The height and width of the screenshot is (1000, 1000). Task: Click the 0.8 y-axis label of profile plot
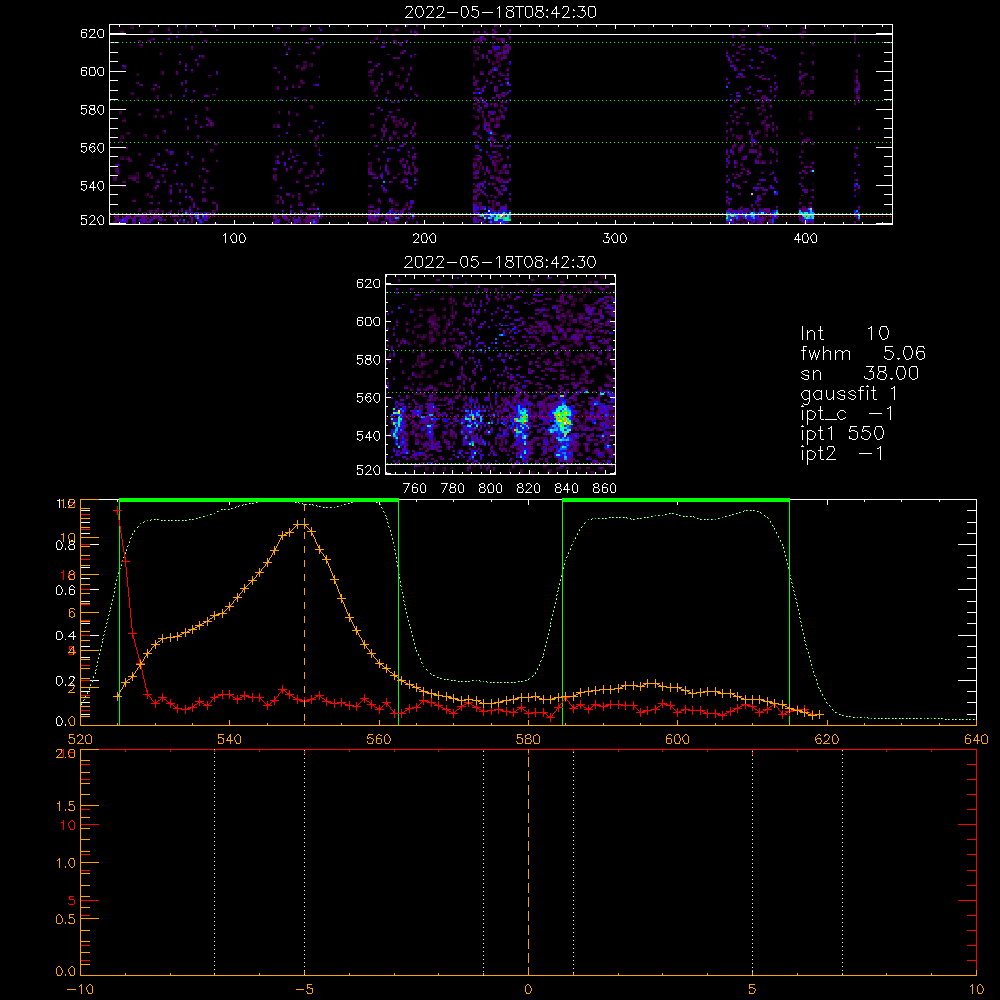point(65,545)
